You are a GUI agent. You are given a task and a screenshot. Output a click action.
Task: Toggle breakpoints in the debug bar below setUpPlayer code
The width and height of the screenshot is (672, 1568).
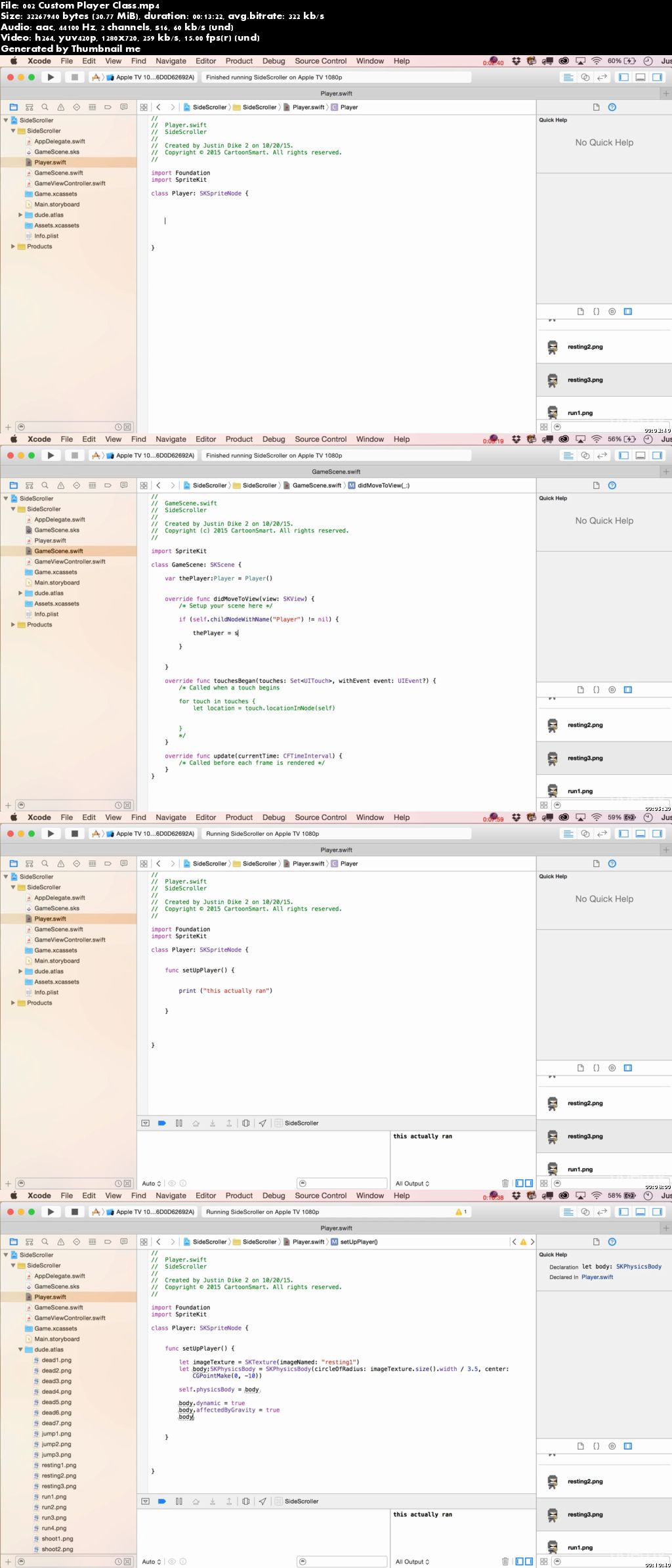161,1501
